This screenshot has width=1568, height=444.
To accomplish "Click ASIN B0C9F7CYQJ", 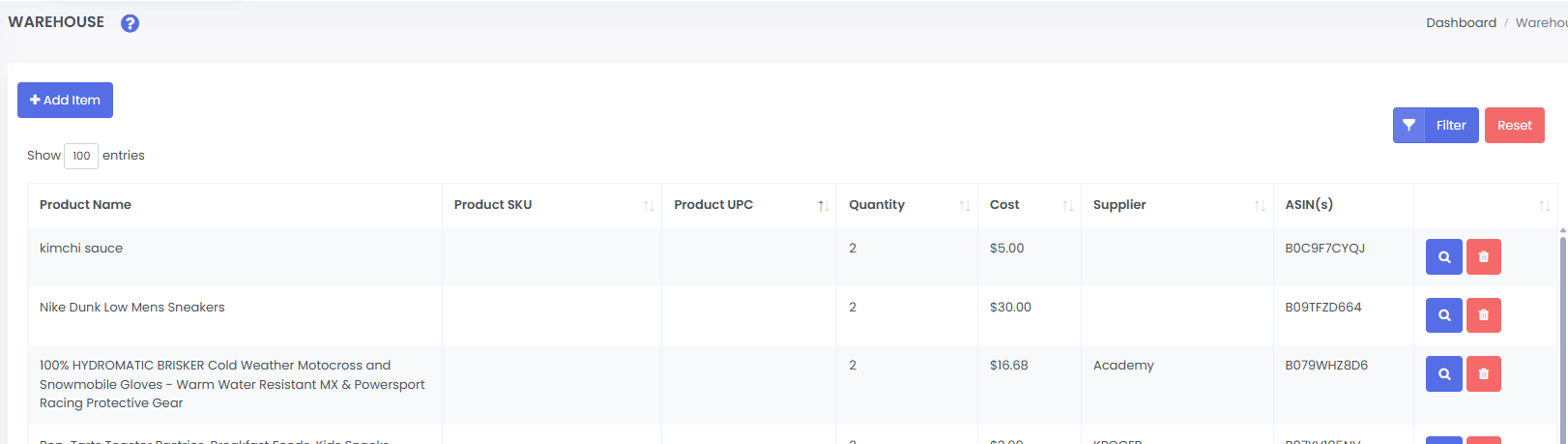I will [x=1324, y=249].
